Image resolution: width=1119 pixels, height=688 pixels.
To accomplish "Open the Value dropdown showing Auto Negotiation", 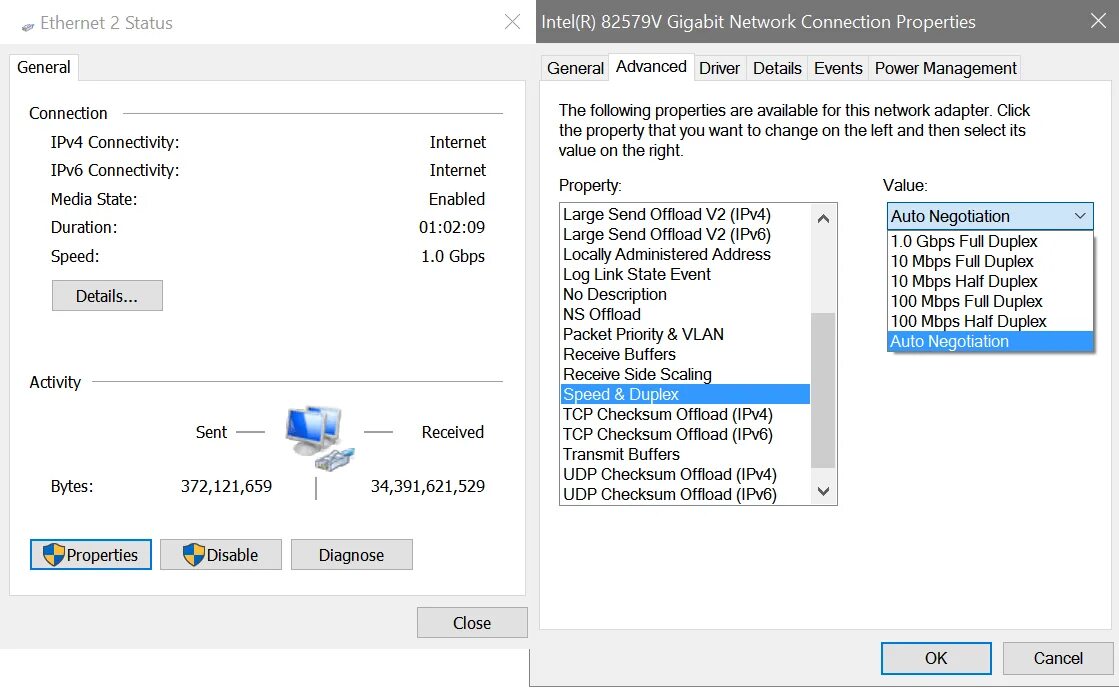I will (x=990, y=216).
